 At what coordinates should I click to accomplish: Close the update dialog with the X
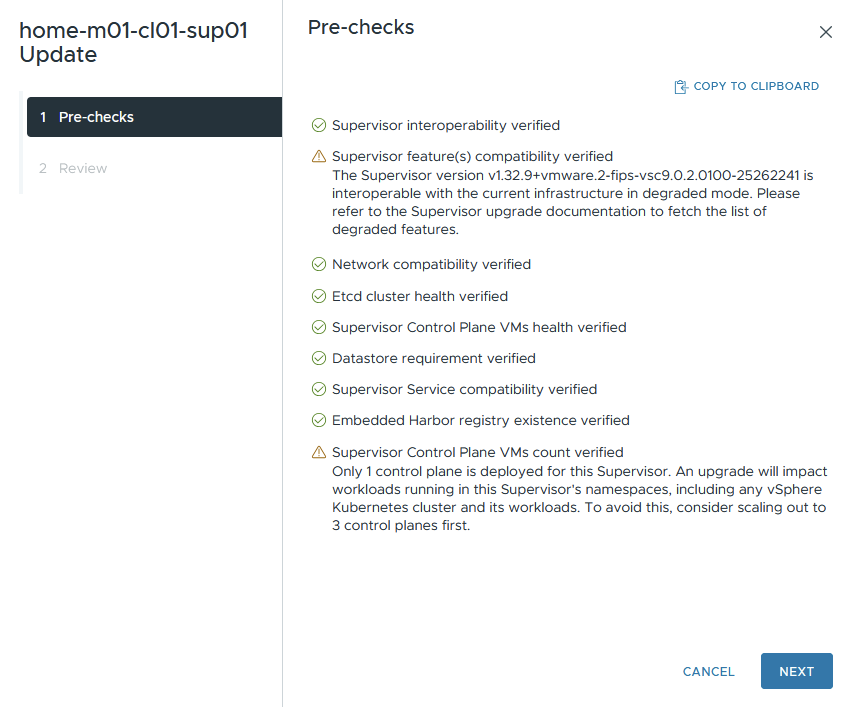[x=825, y=32]
